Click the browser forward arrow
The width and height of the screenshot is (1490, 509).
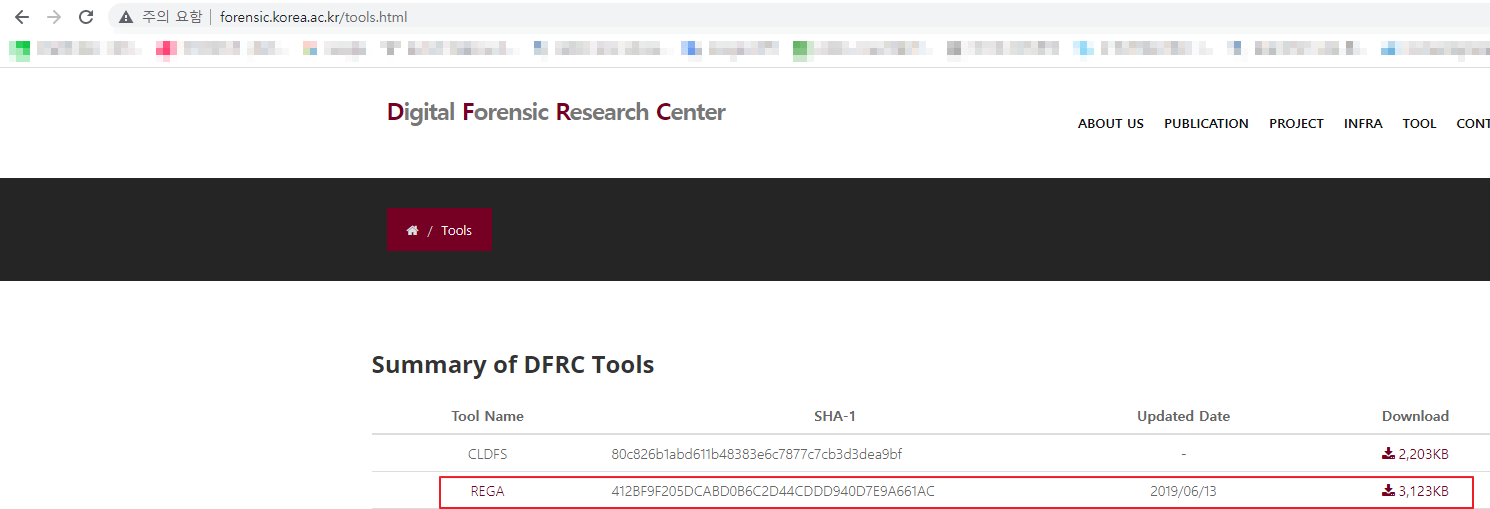click(54, 17)
